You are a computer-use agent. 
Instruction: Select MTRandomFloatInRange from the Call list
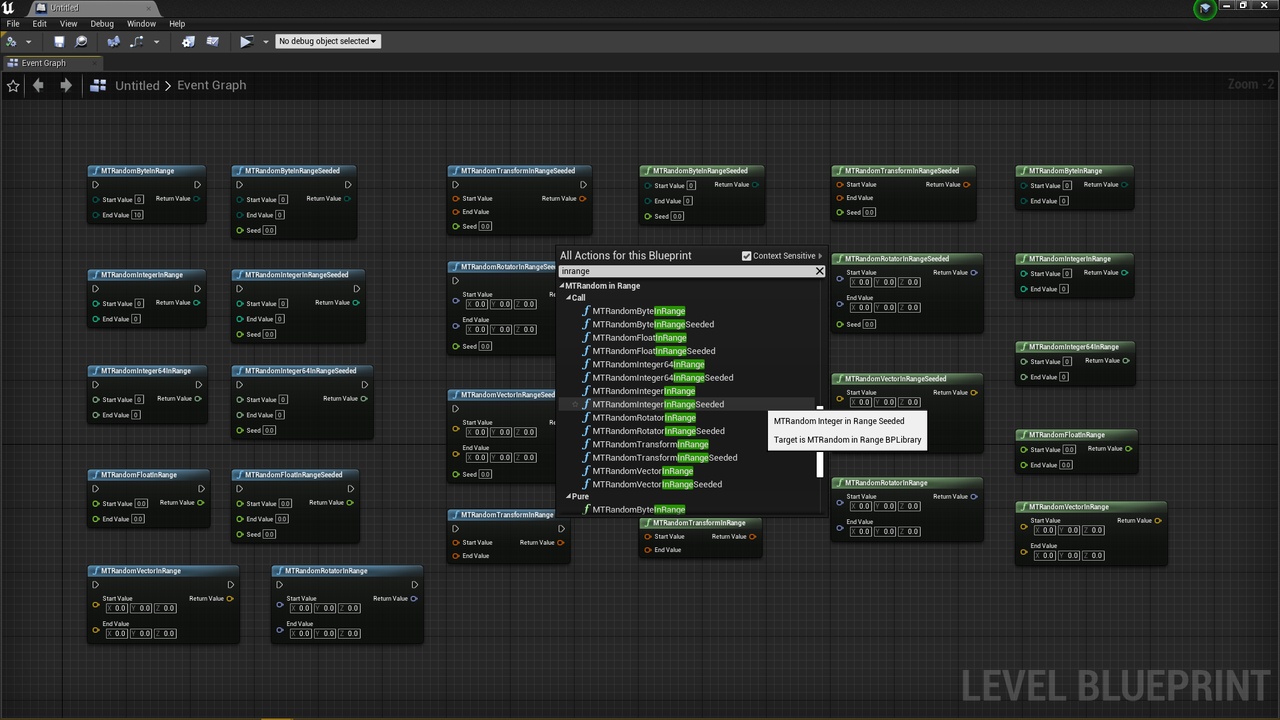coord(639,338)
